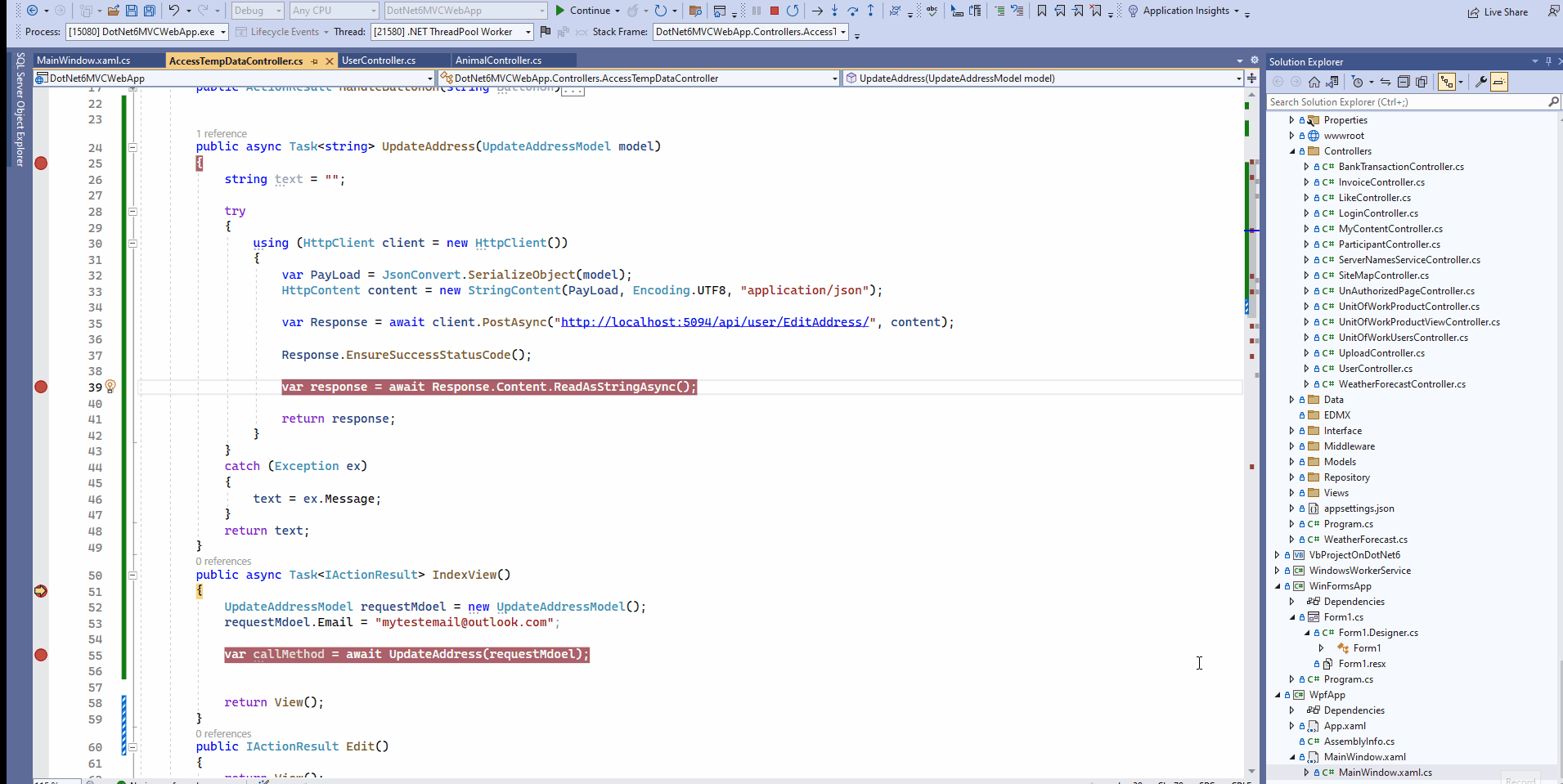Open Solution Explorer Properties with wrench icon
1563x784 pixels.
click(1482, 82)
